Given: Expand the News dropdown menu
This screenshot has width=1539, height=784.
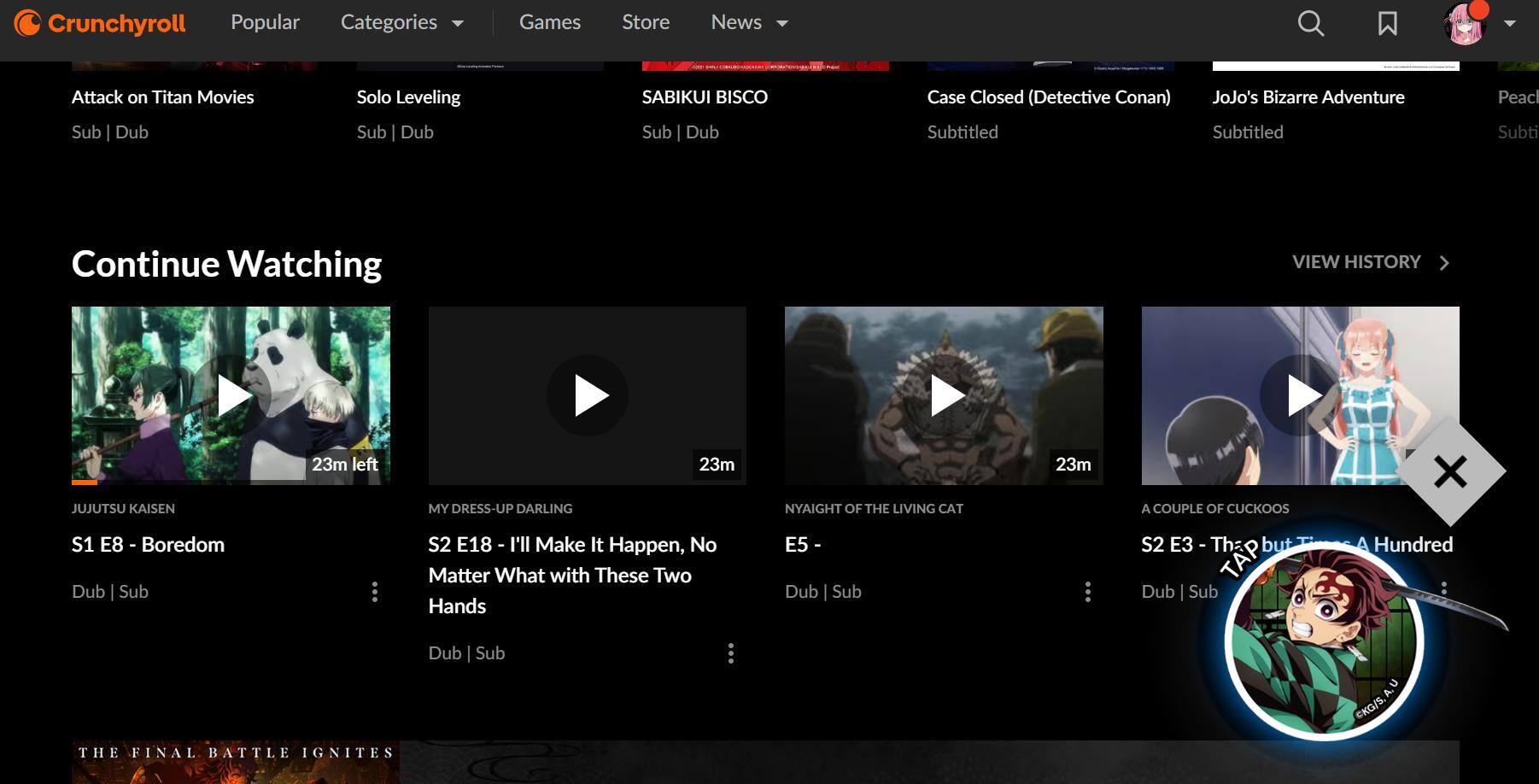Looking at the screenshot, I should (x=749, y=23).
